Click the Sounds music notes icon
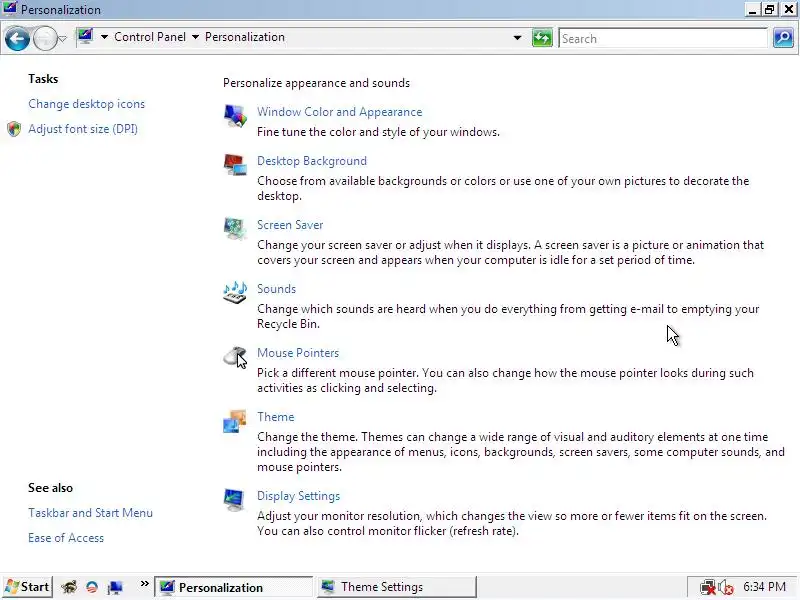The width and height of the screenshot is (800, 600). pyautogui.click(x=235, y=293)
